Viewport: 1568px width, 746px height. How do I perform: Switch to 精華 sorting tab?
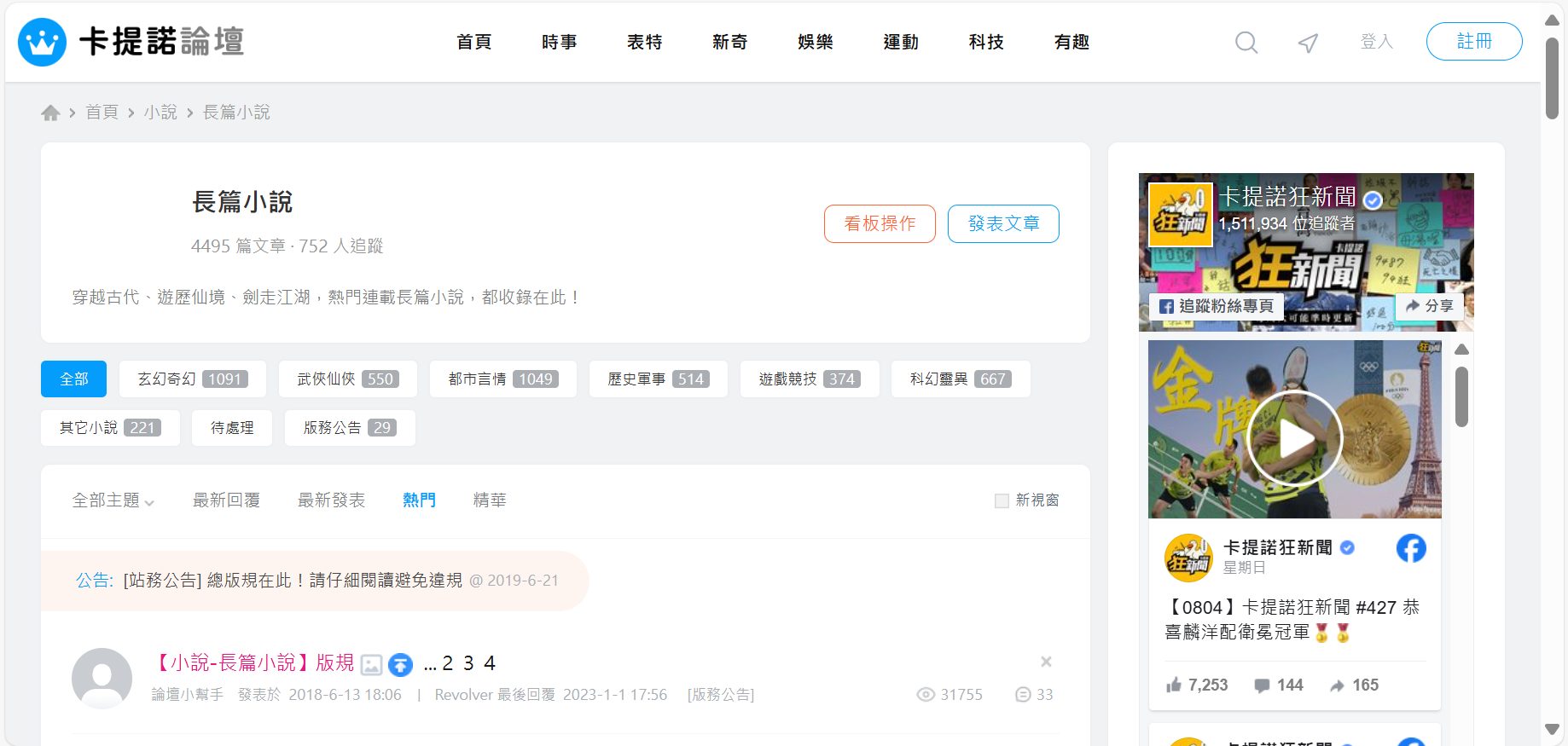490,500
